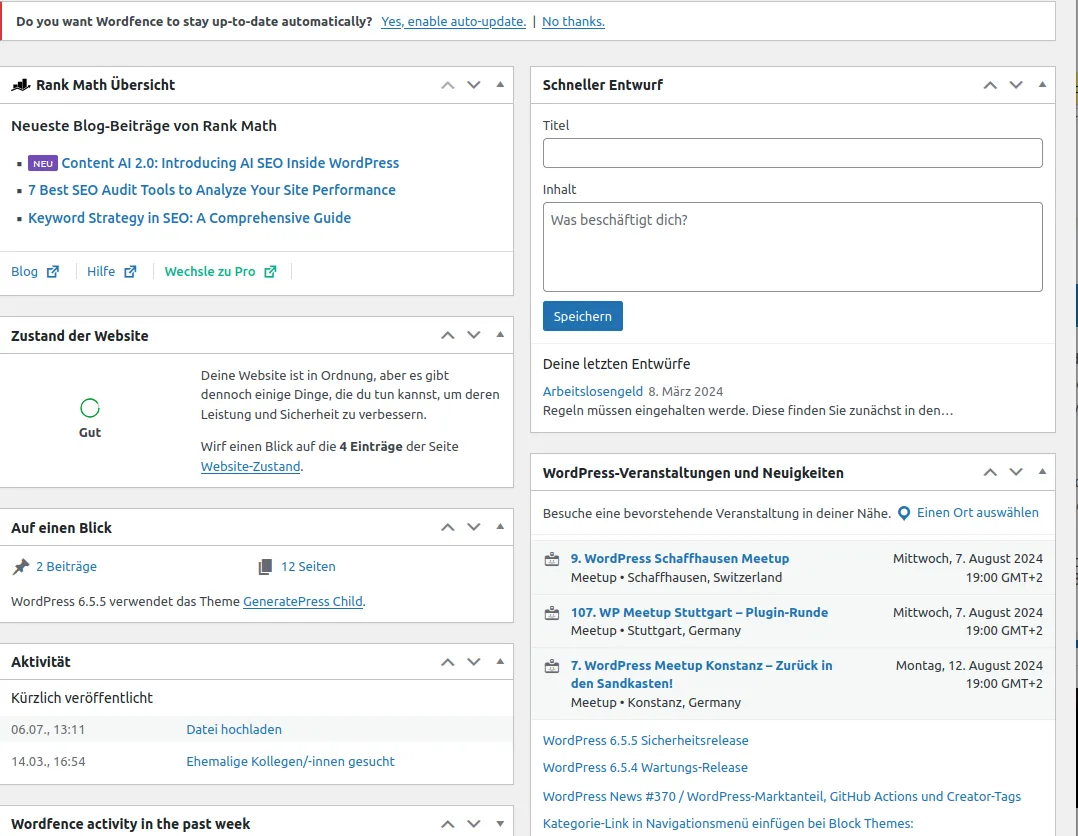
Task: Move Zustand der Website panel up
Action: (x=448, y=336)
